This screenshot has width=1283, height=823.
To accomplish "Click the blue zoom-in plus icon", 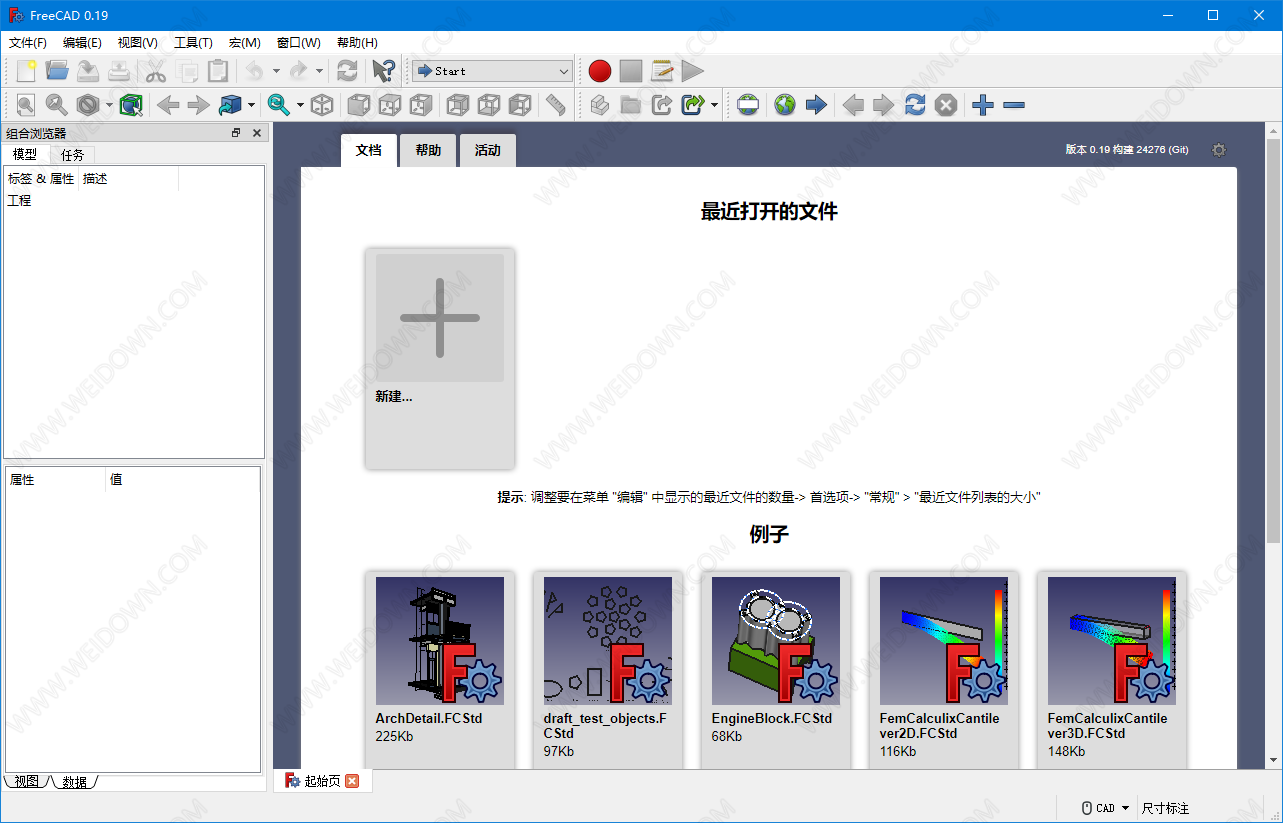I will coord(983,105).
